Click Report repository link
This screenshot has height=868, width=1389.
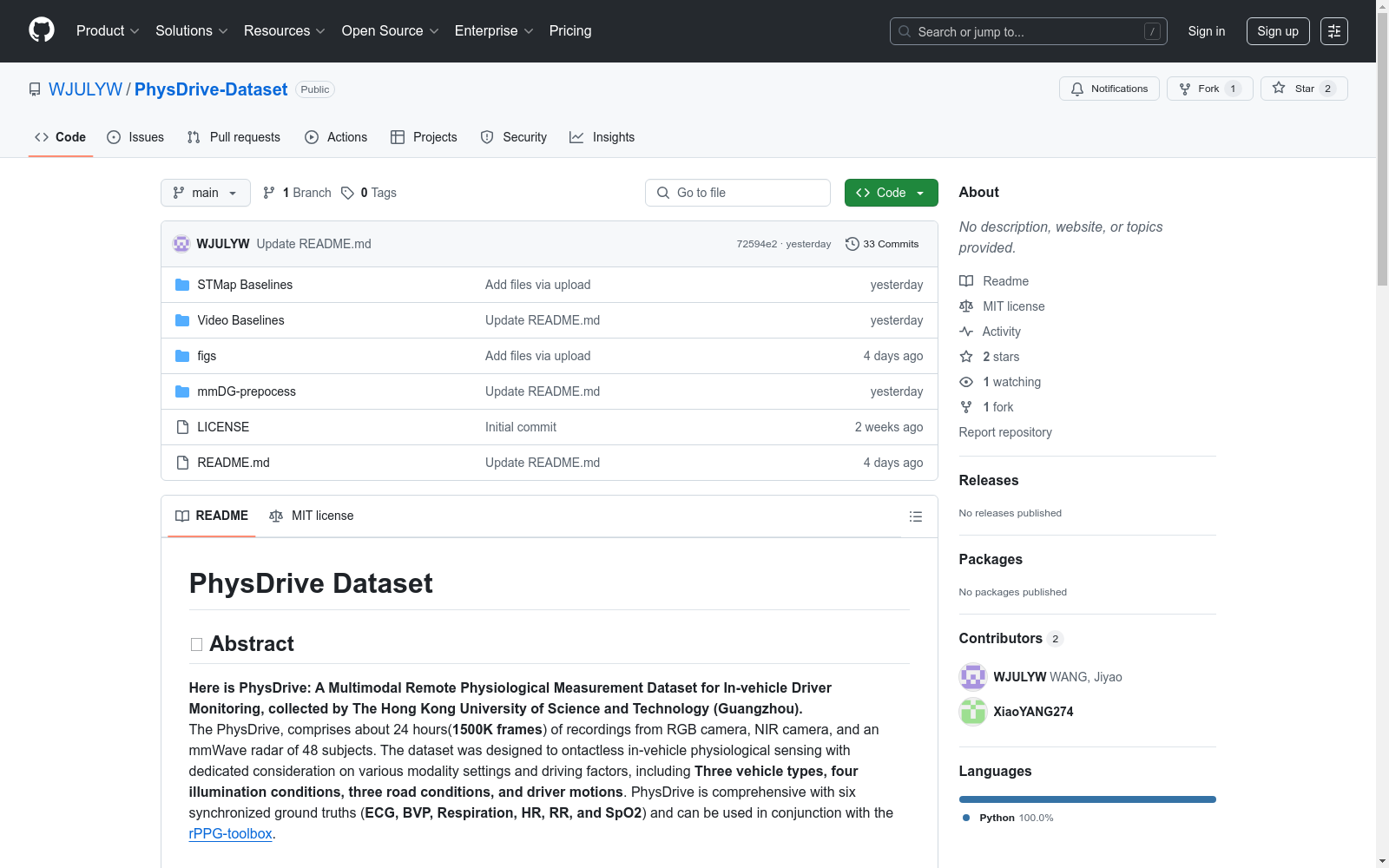[1005, 432]
